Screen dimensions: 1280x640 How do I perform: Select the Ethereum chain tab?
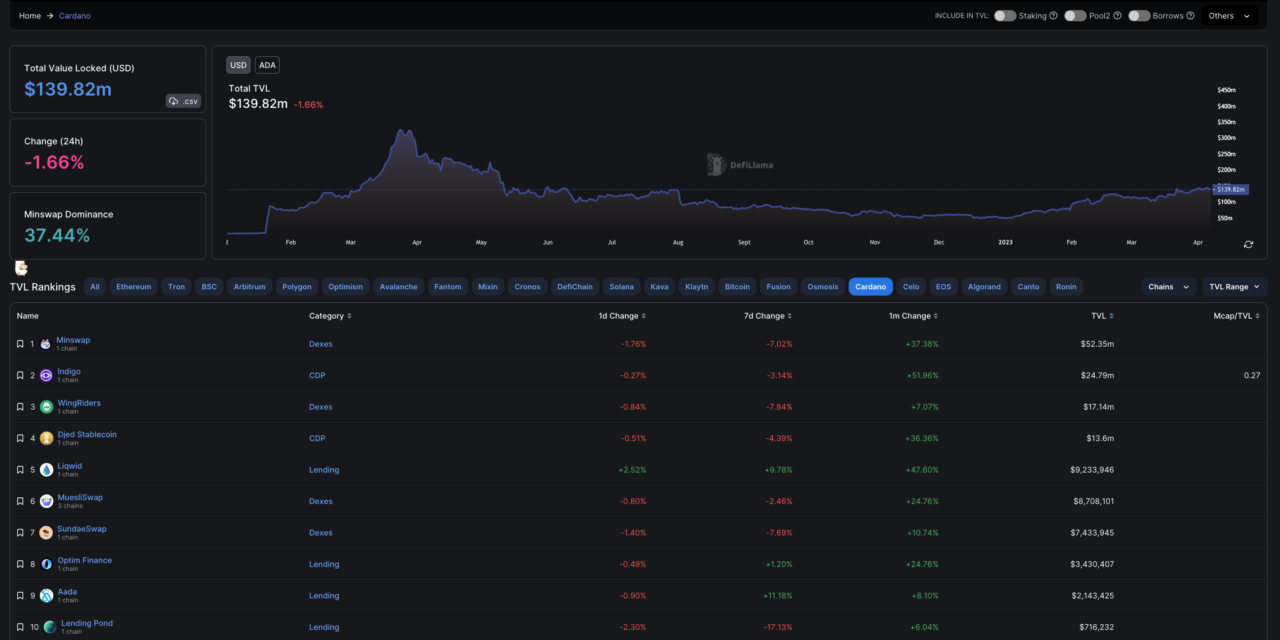(x=133, y=287)
